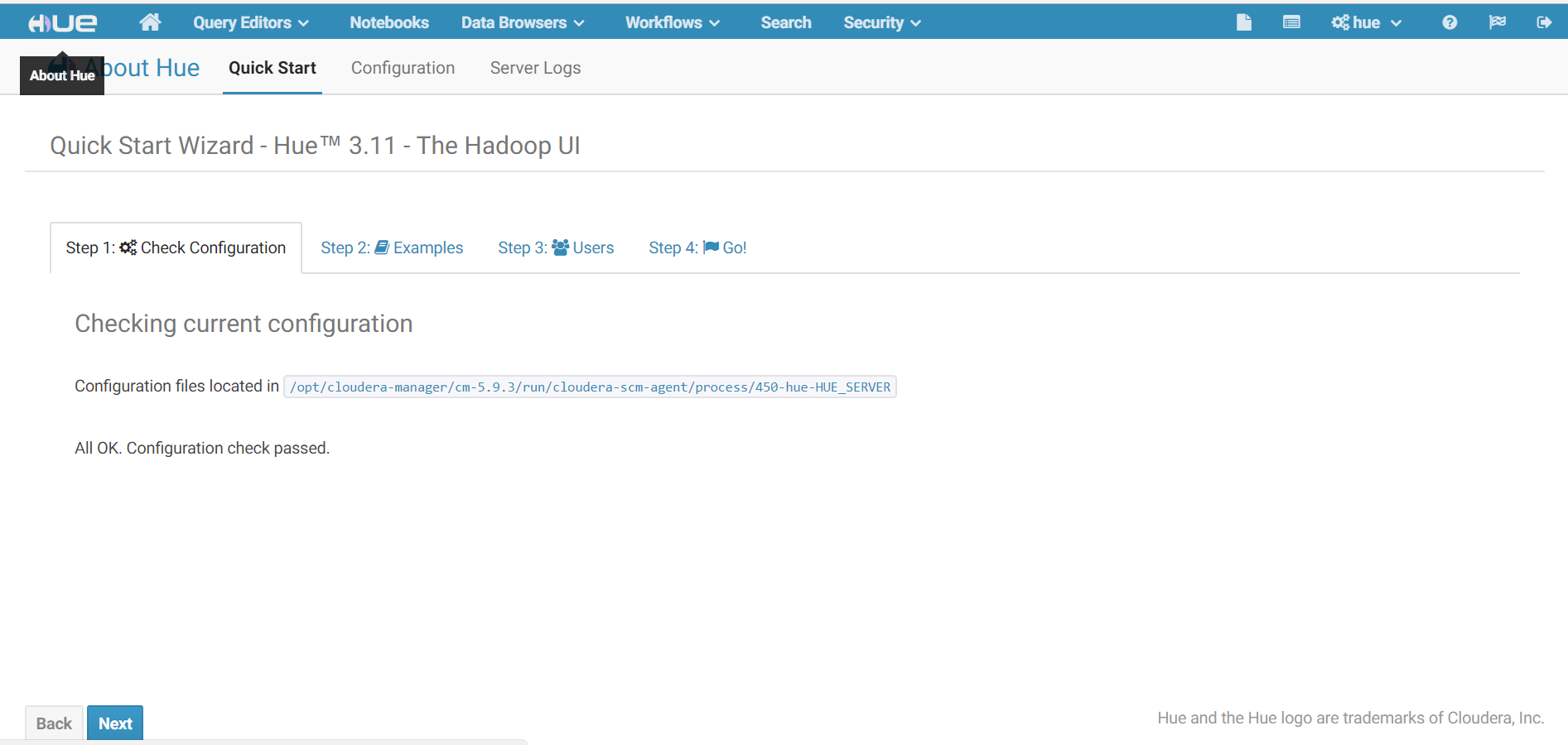The width and height of the screenshot is (1568, 745).
Task: Click the Hue logo in the navbar
Action: pos(62,22)
